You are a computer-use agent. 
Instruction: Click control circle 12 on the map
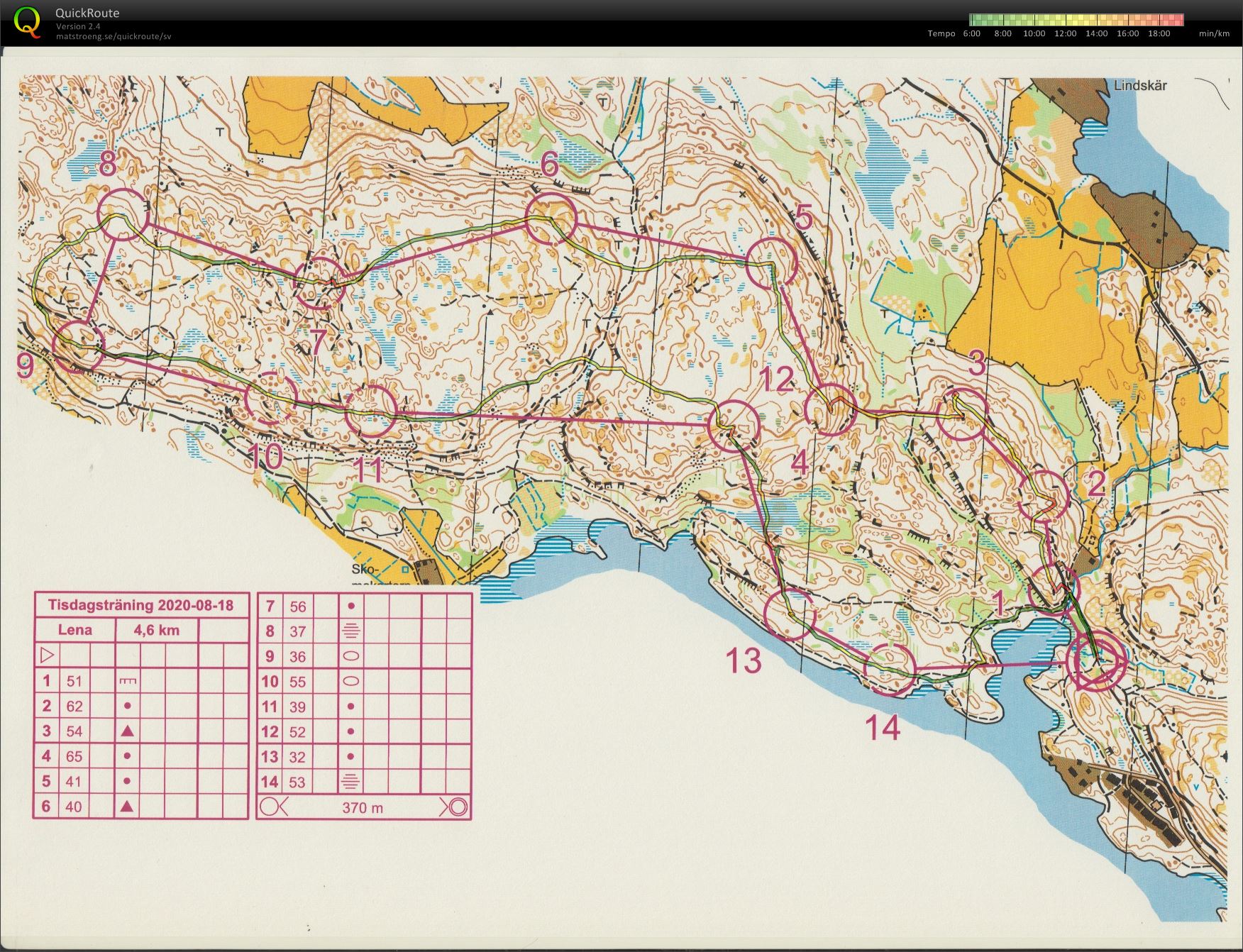click(734, 425)
